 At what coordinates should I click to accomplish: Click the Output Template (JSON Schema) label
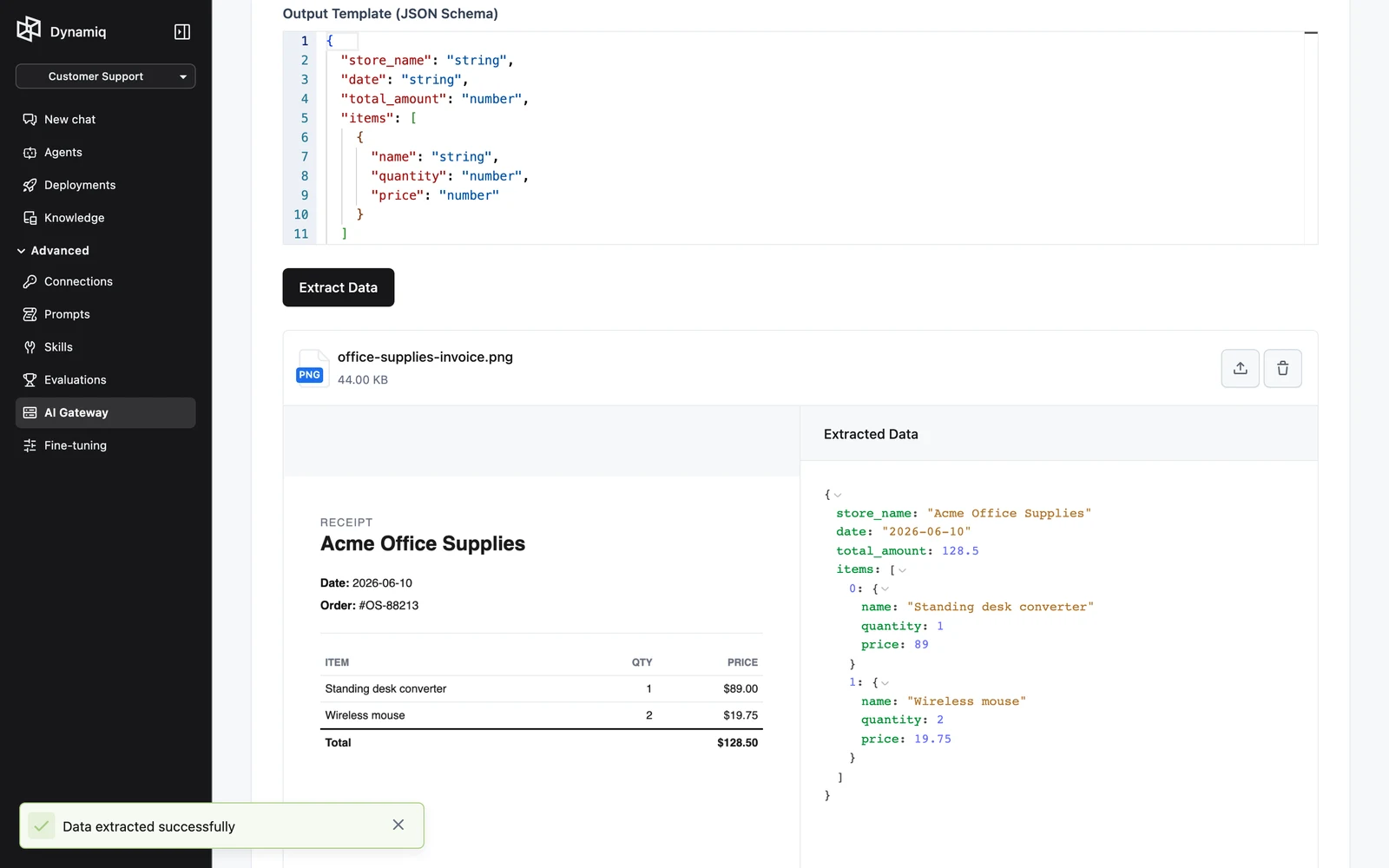(391, 14)
